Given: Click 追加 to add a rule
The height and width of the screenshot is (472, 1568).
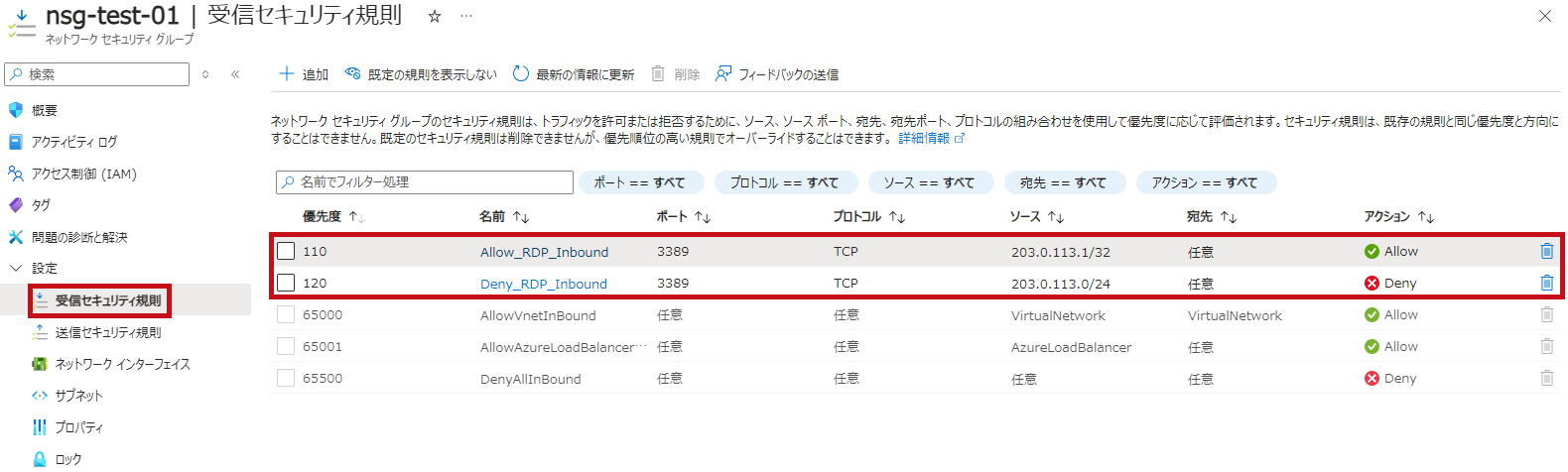Looking at the screenshot, I should point(304,74).
